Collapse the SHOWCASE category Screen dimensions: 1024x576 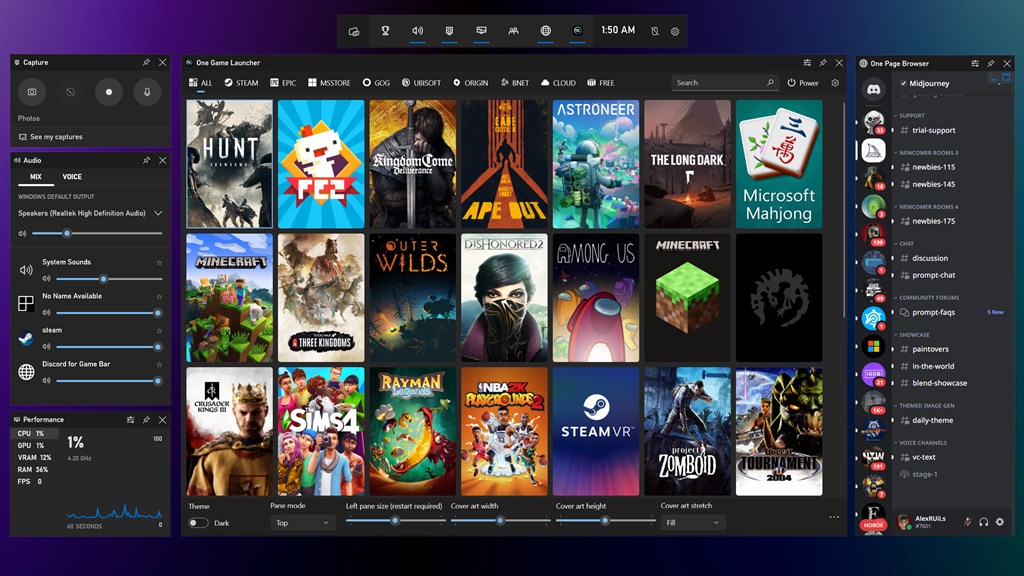pyautogui.click(x=912, y=334)
